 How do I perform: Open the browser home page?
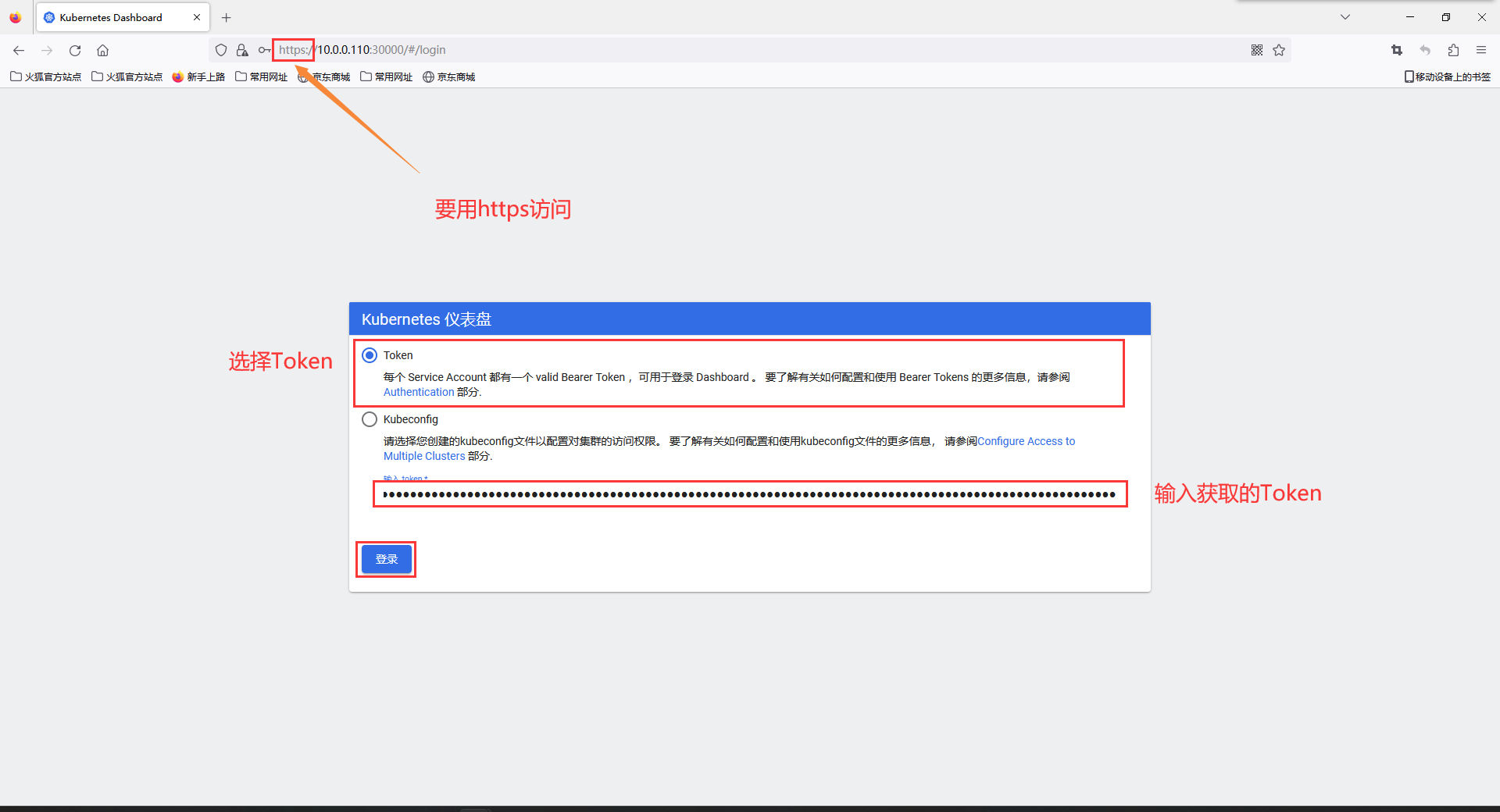click(x=102, y=50)
